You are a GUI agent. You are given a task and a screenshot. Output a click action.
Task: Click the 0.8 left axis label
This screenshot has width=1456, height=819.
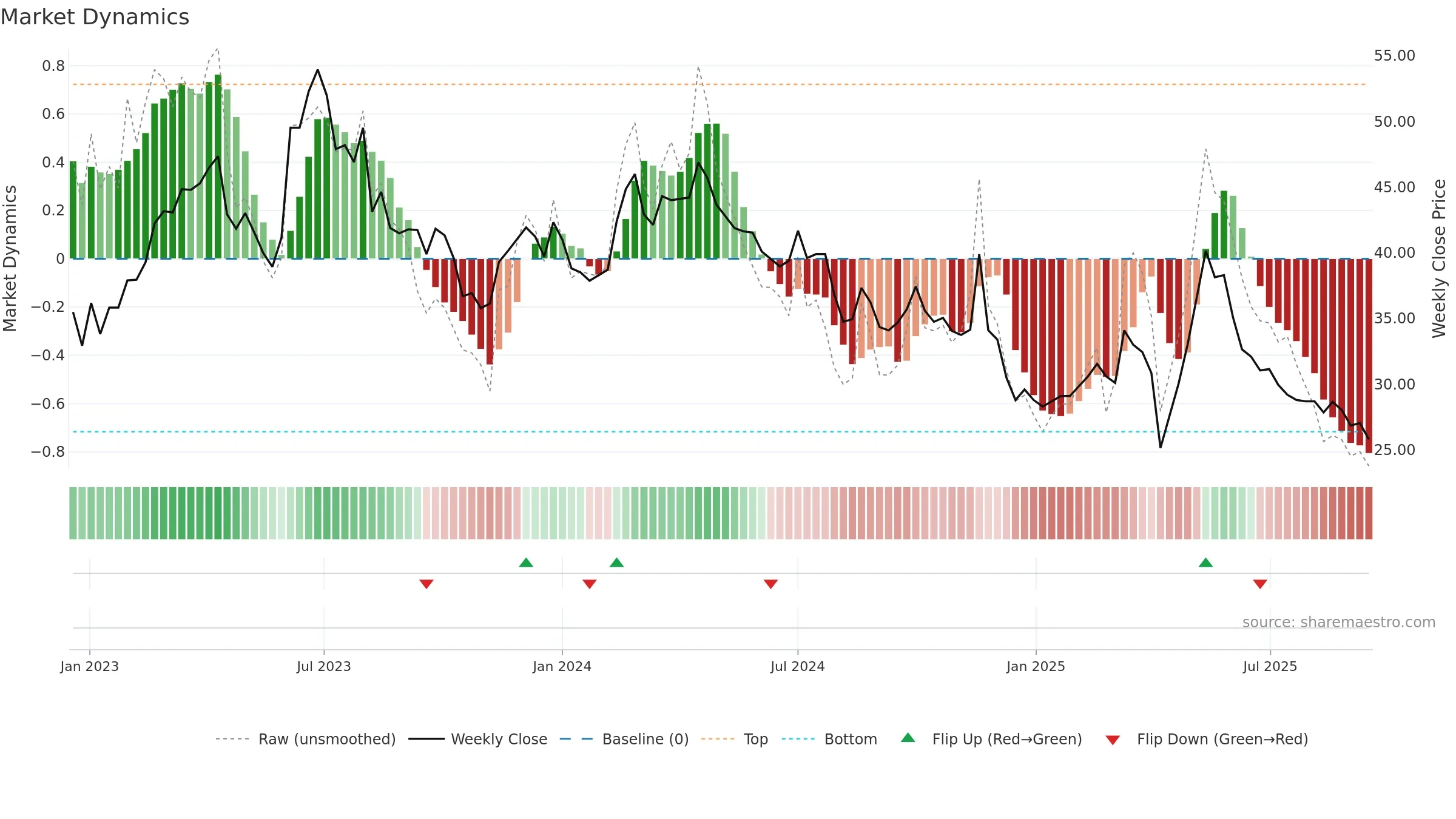53,66
